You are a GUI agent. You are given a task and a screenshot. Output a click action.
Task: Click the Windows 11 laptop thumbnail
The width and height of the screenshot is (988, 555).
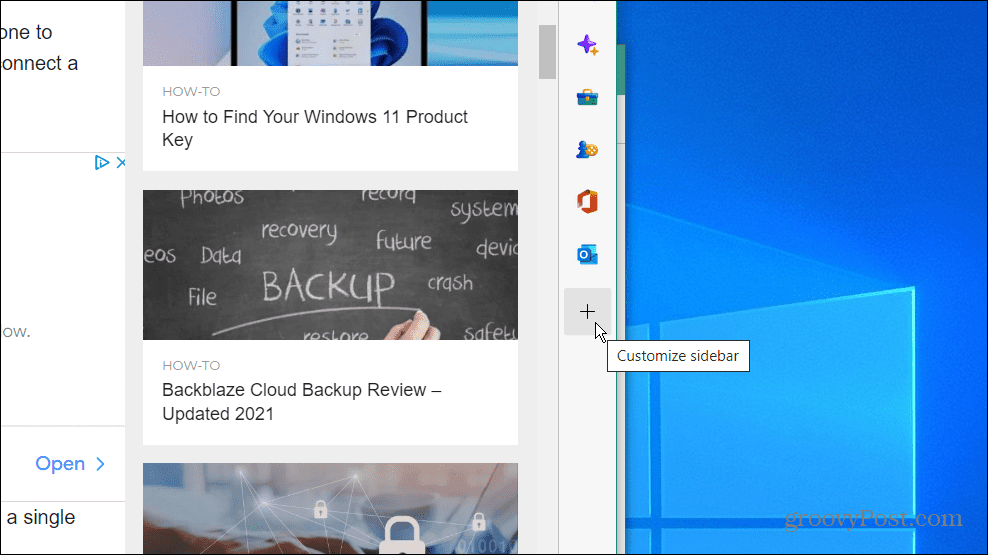point(330,33)
